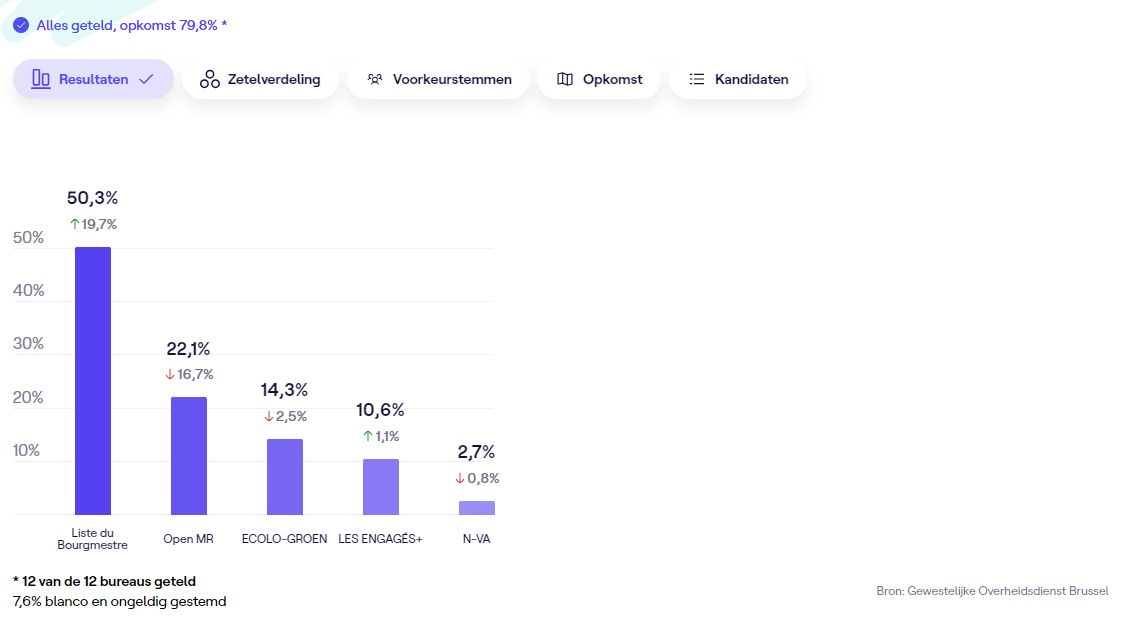Click the small N-VA bar
Screen dimensions: 1122x618
[477, 508]
